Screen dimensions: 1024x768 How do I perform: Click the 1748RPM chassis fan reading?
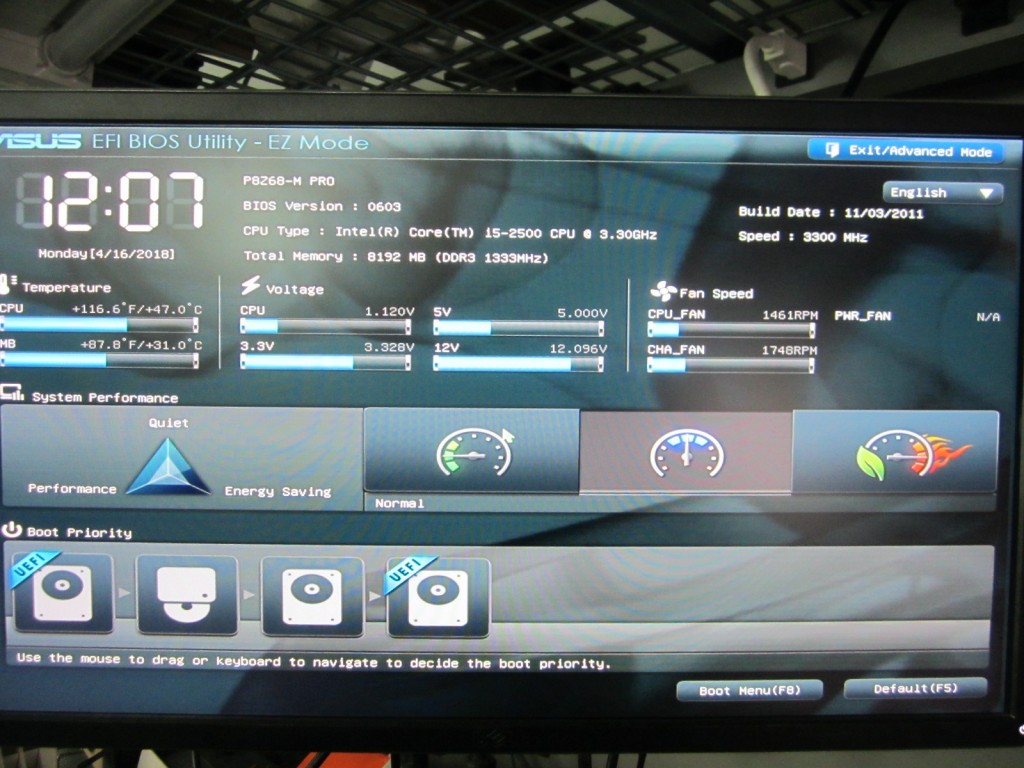pos(790,350)
